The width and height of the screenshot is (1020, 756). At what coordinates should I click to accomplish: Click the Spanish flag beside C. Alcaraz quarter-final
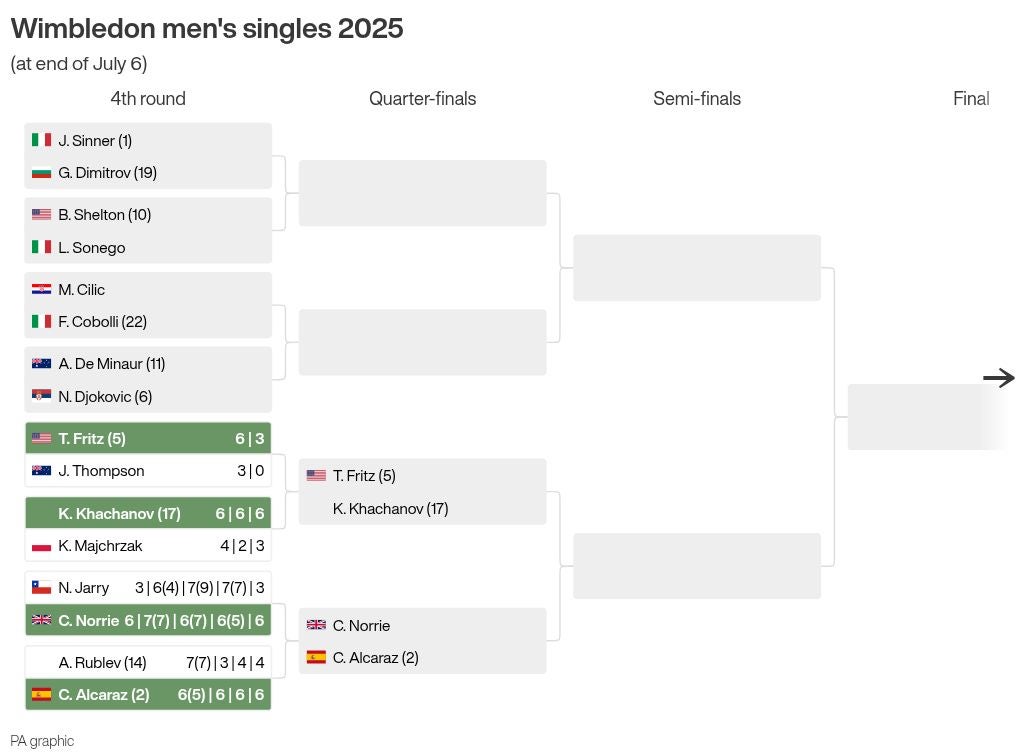point(316,657)
